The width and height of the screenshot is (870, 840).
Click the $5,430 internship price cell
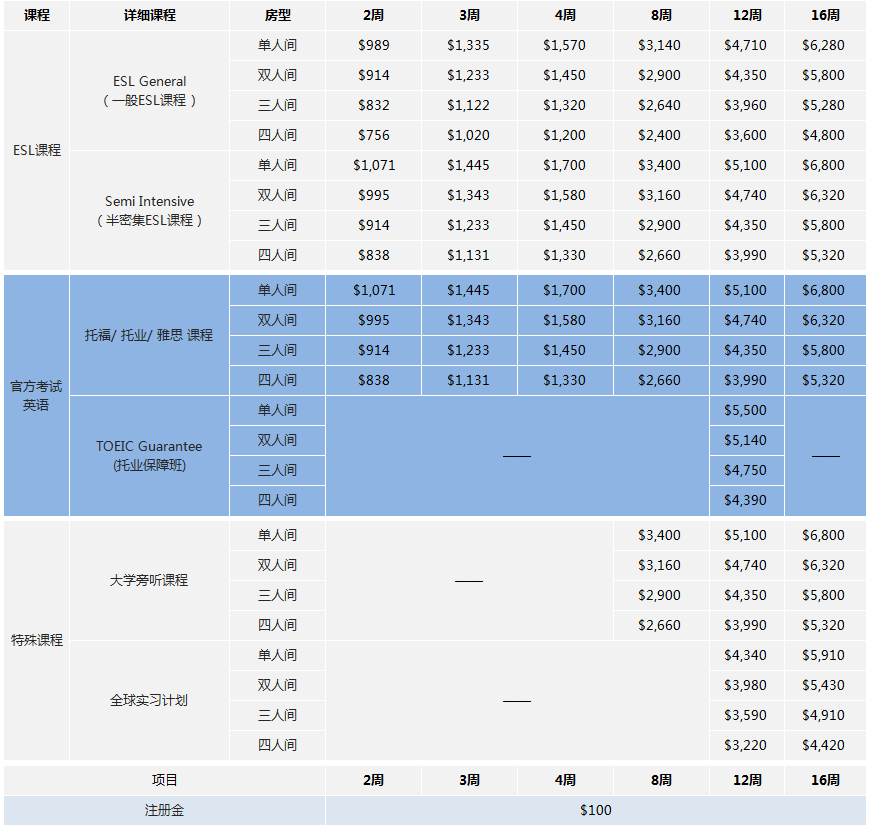click(x=825, y=685)
